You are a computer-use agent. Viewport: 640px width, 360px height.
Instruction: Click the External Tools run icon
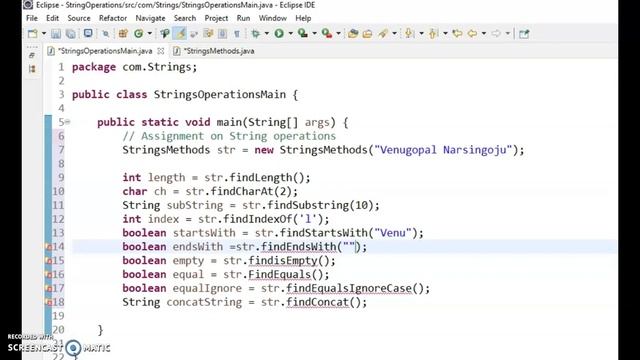327,33
